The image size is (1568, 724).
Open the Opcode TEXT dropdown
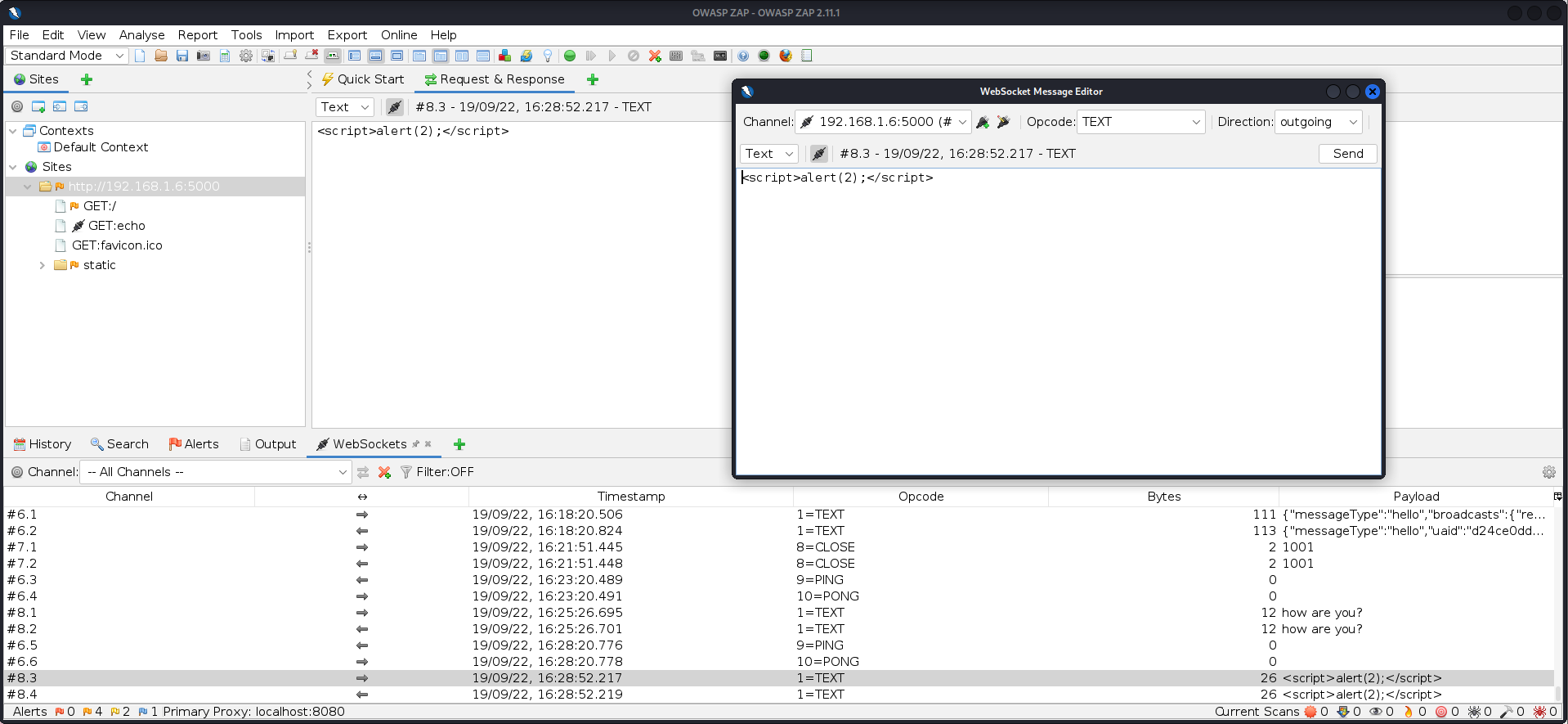click(1141, 122)
